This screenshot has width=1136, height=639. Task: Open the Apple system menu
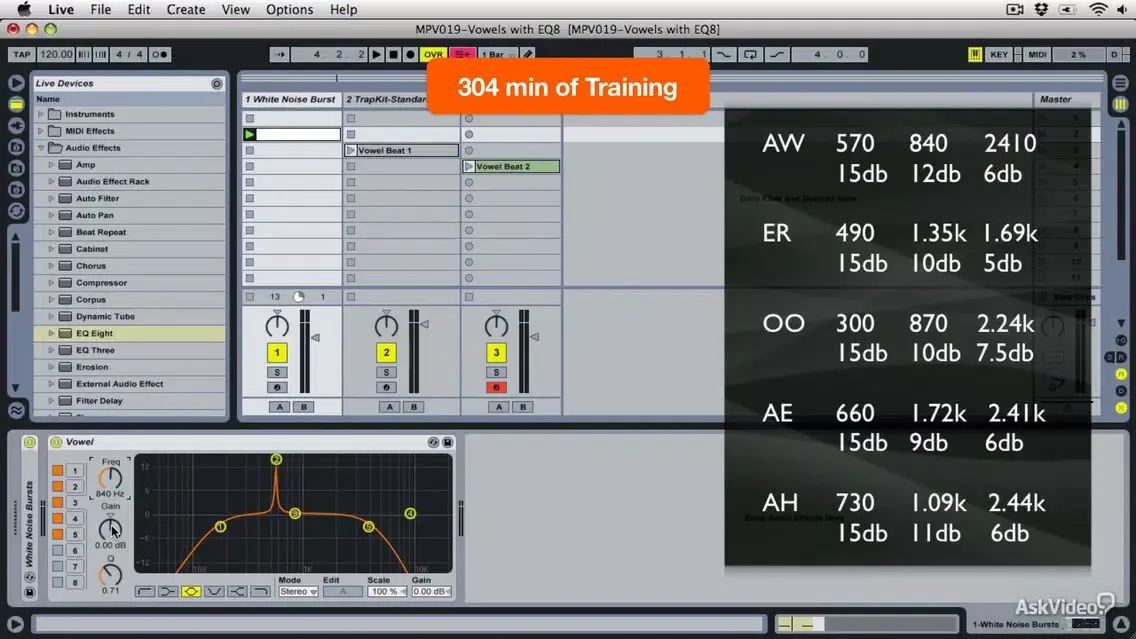(24, 9)
